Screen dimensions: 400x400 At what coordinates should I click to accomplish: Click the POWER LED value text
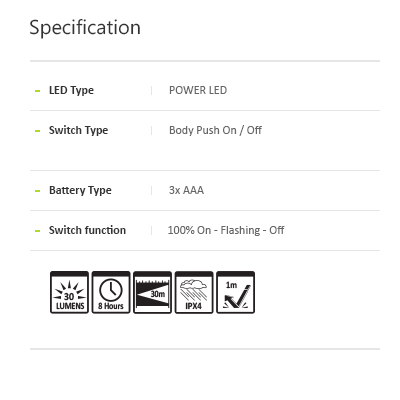pos(198,90)
